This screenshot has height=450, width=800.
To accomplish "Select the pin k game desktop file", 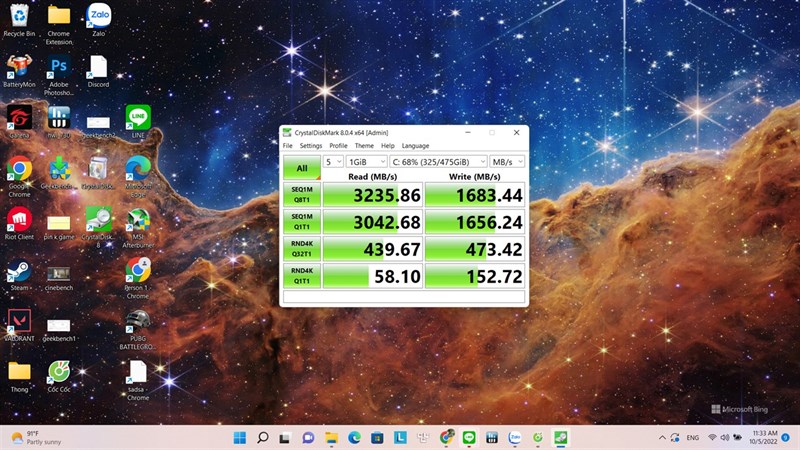I will point(59,227).
